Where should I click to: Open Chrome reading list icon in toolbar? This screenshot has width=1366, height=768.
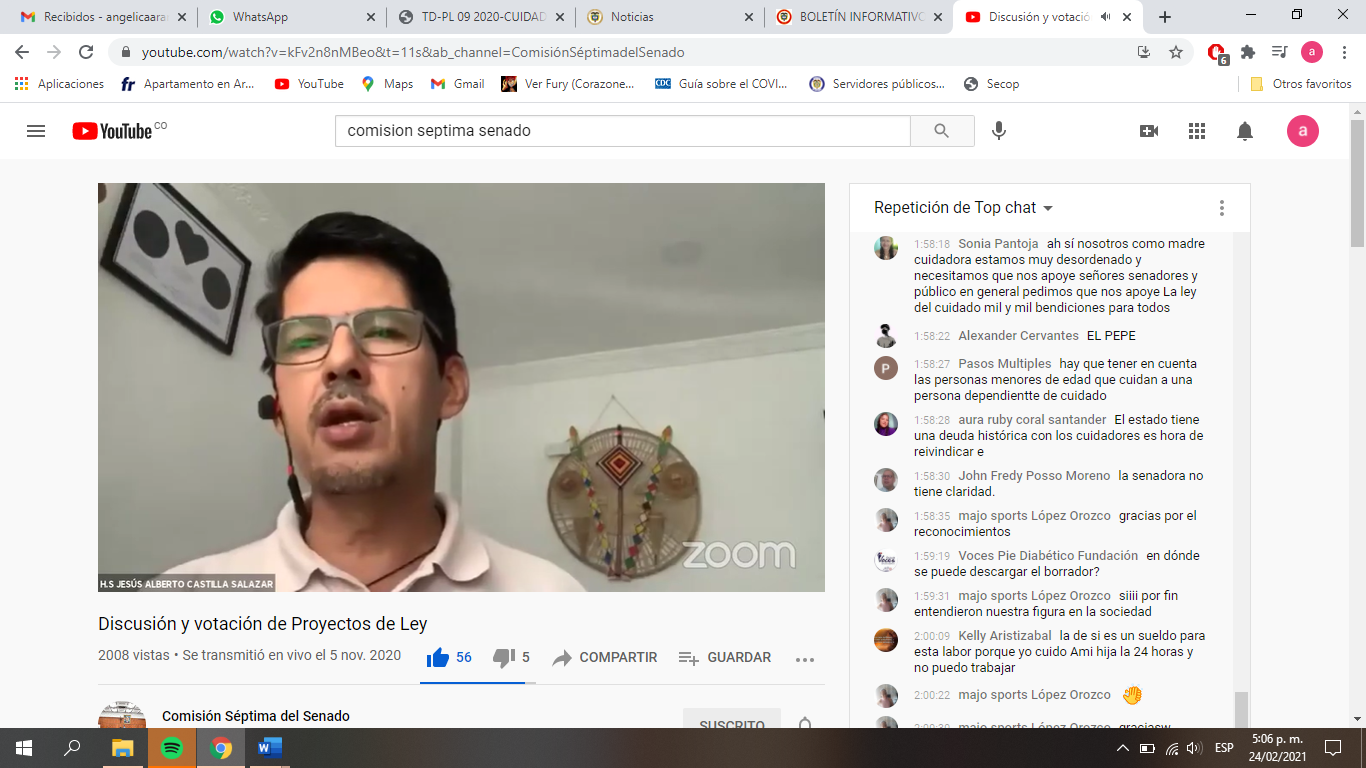coord(1279,52)
